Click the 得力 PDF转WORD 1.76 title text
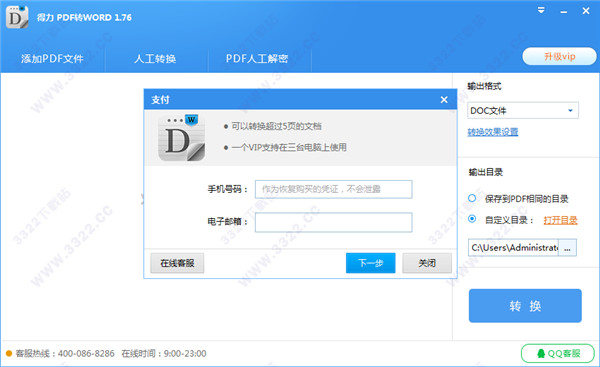Image resolution: width=600 pixels, height=367 pixels. pos(84,18)
